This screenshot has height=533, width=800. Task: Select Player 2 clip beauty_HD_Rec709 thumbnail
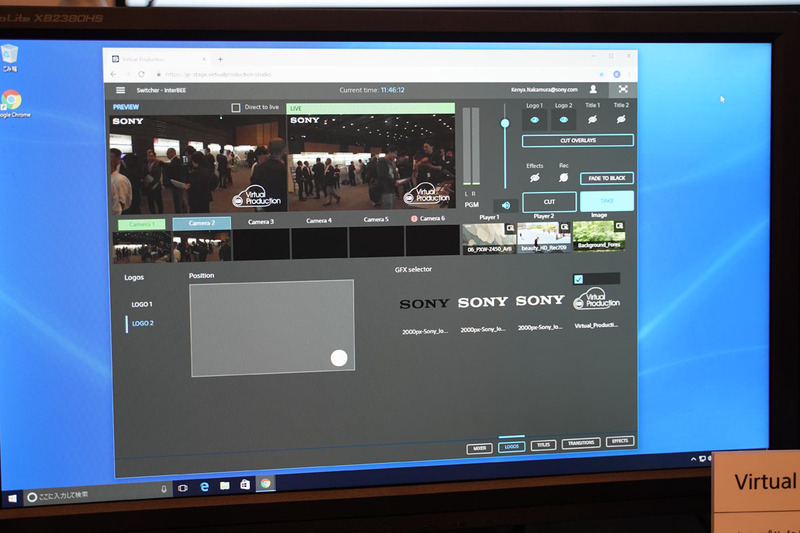click(543, 237)
